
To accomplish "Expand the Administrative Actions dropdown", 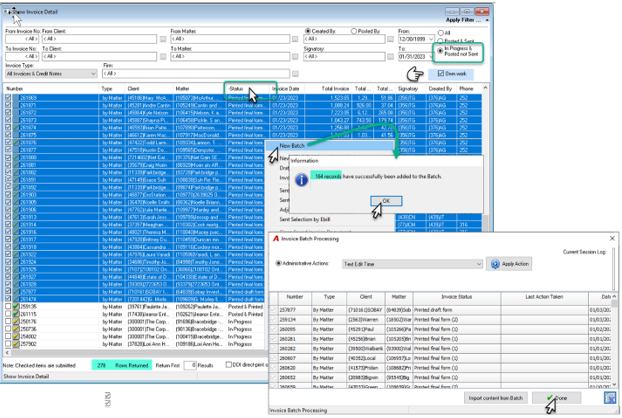I will (x=413, y=264).
